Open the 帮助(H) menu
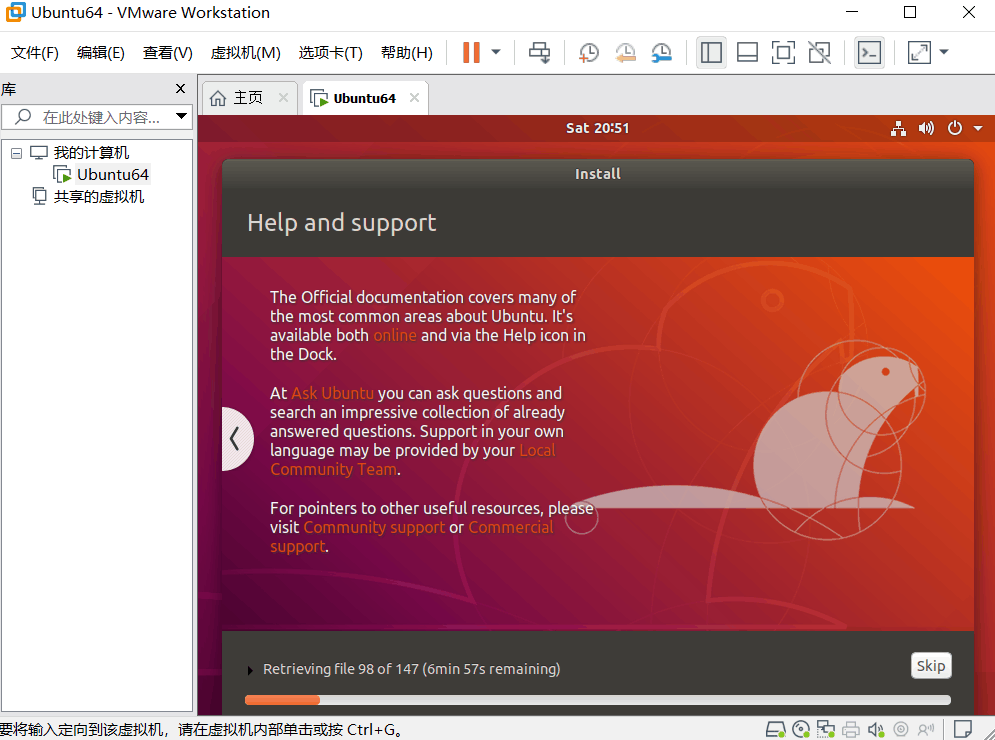995x740 pixels. click(407, 53)
